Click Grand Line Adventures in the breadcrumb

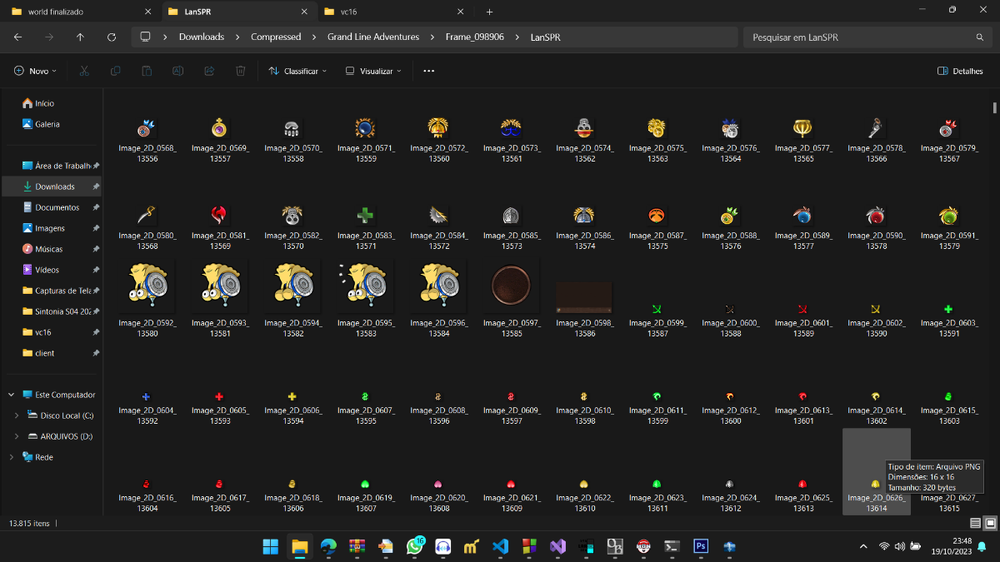point(373,37)
